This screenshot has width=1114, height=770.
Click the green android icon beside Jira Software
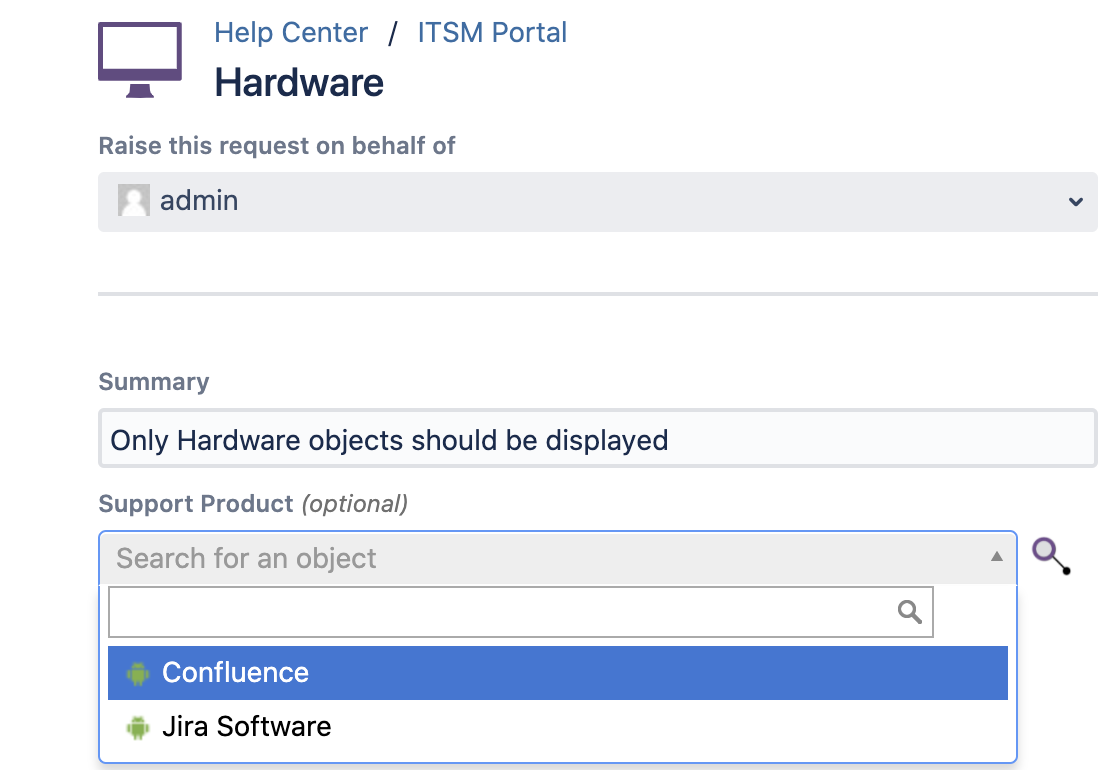(137, 728)
